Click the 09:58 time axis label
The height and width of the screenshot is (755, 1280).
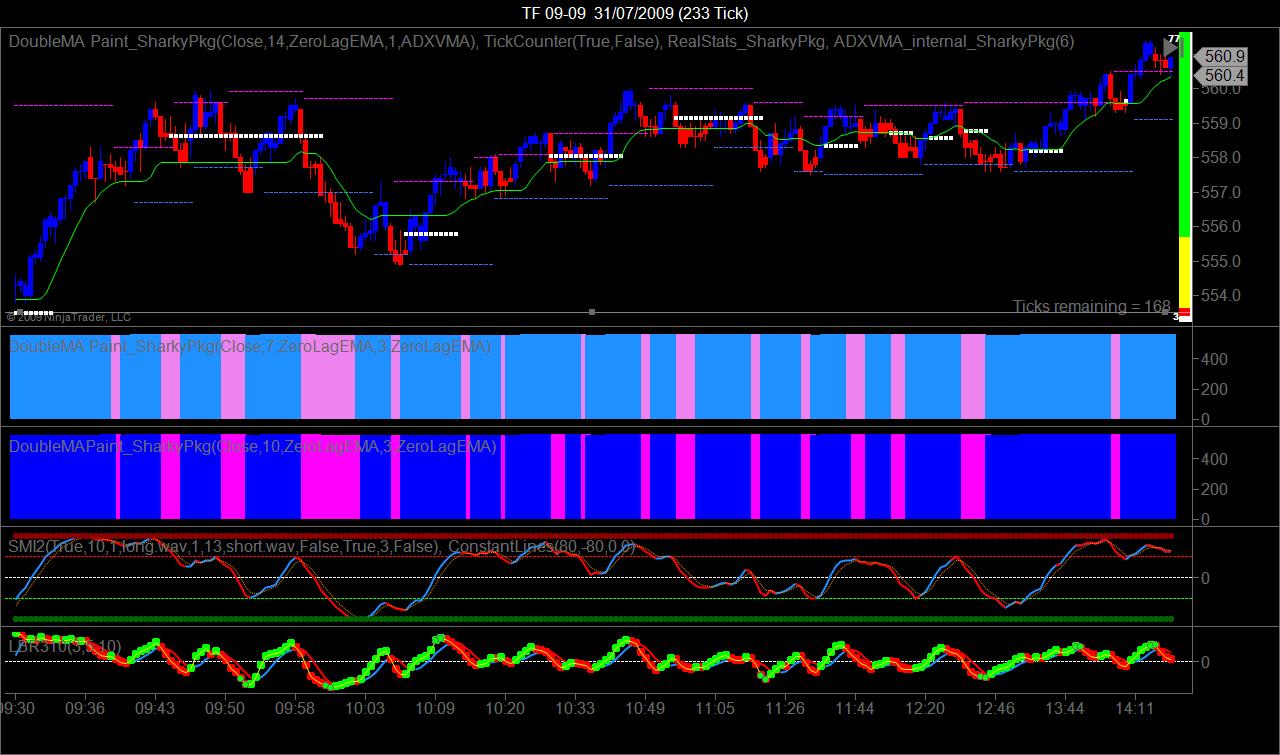(294, 708)
